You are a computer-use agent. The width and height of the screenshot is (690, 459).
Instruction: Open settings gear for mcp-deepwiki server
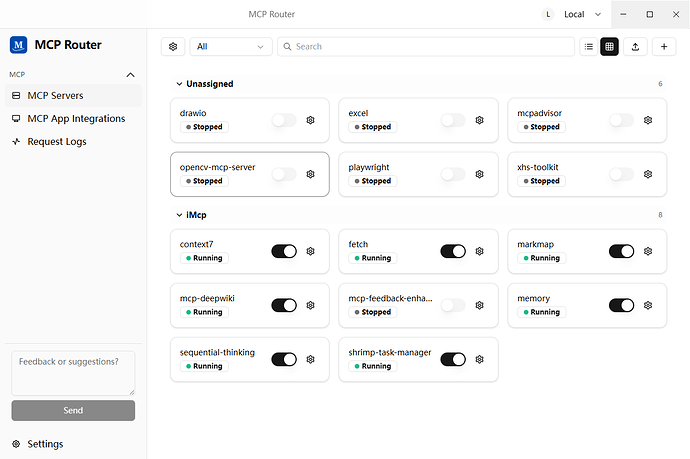(x=310, y=305)
